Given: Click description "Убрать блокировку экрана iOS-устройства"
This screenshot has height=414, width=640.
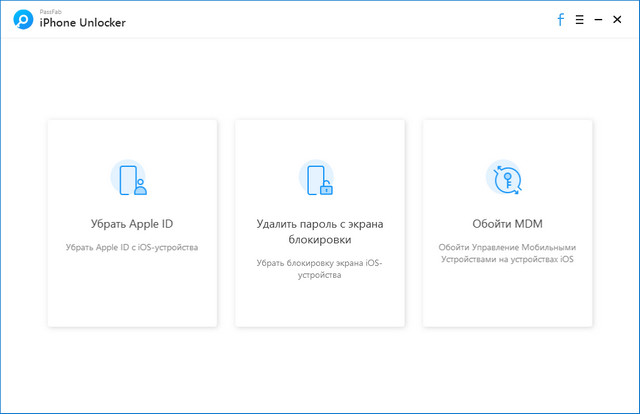Looking at the screenshot, I should tap(319, 268).
